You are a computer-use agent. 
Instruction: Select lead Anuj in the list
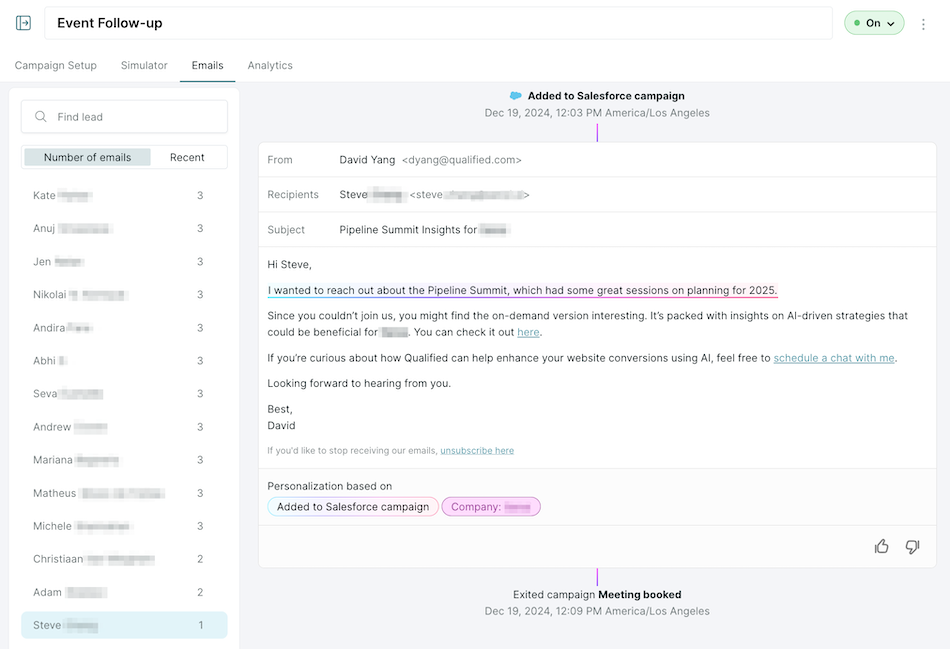[x=124, y=228]
